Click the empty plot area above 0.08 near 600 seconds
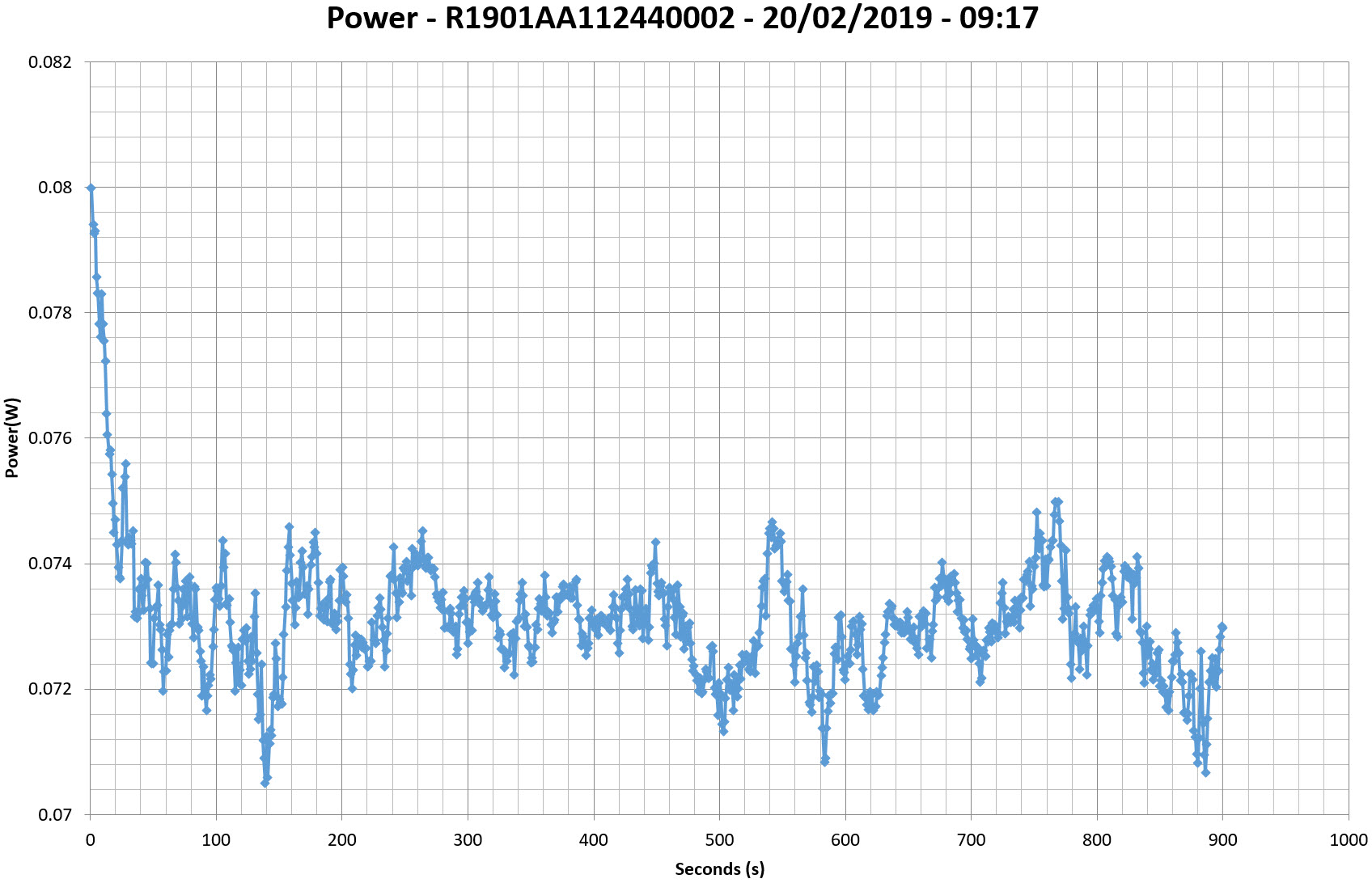Image resolution: width=1372 pixels, height=883 pixels. pos(845,121)
